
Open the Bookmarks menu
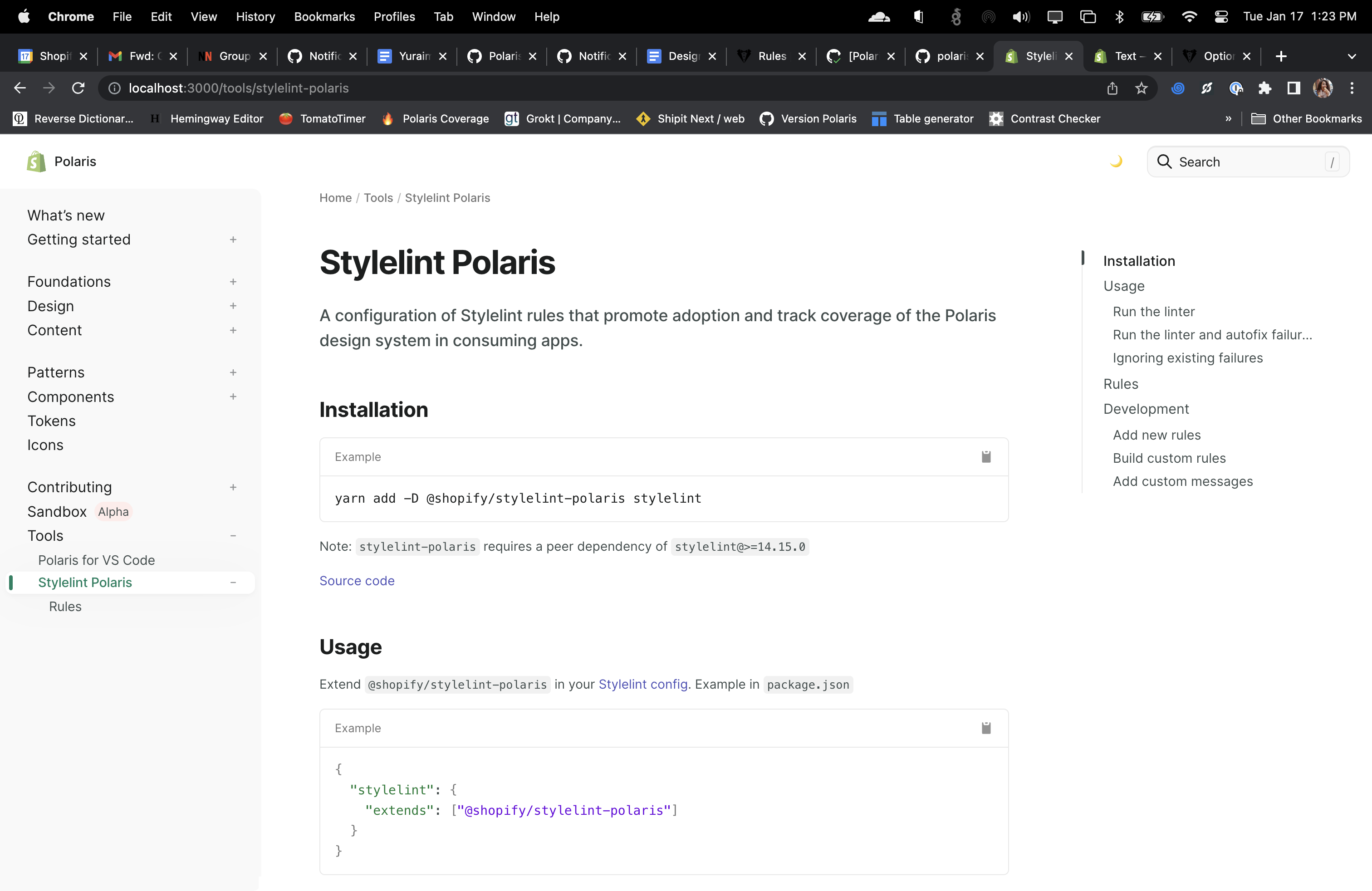pos(324,17)
